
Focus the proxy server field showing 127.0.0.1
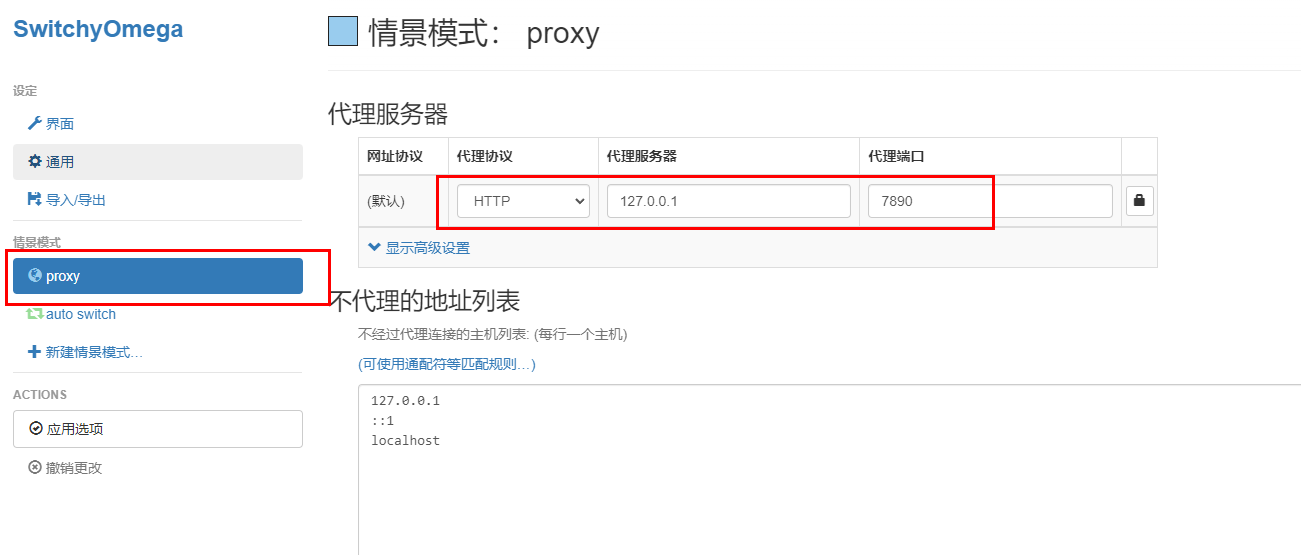point(728,201)
